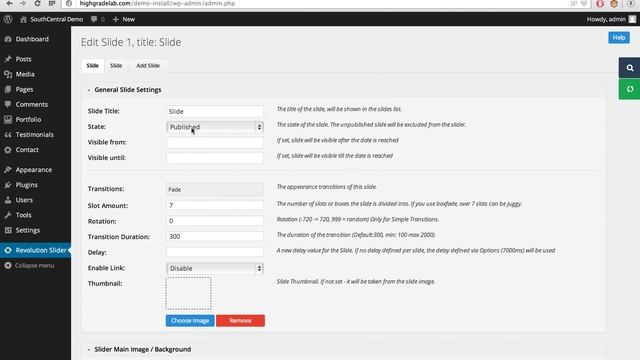
Task: Click the green refresh side button
Action: [x=629, y=89]
